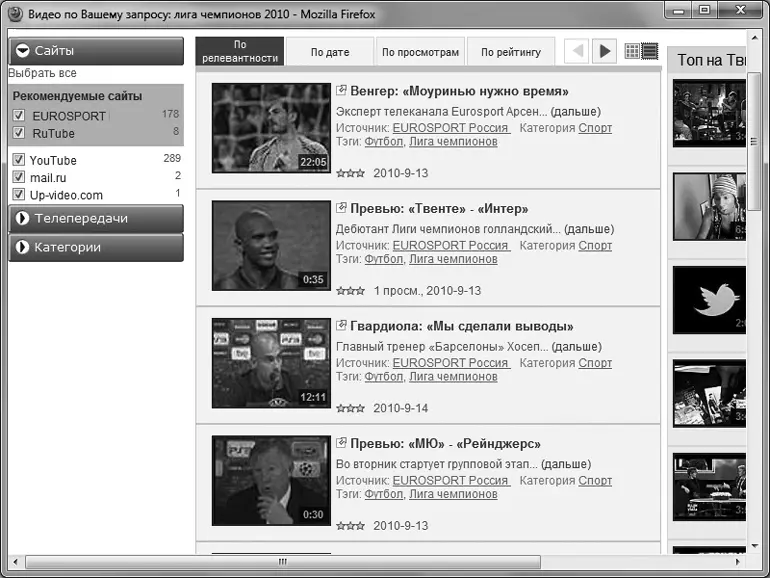Open title Превью: «Твенте» - «Интер»

(x=439, y=209)
